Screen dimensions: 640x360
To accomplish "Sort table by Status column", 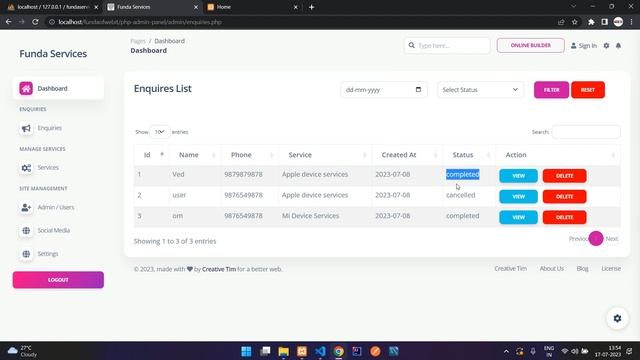I will click(x=469, y=155).
